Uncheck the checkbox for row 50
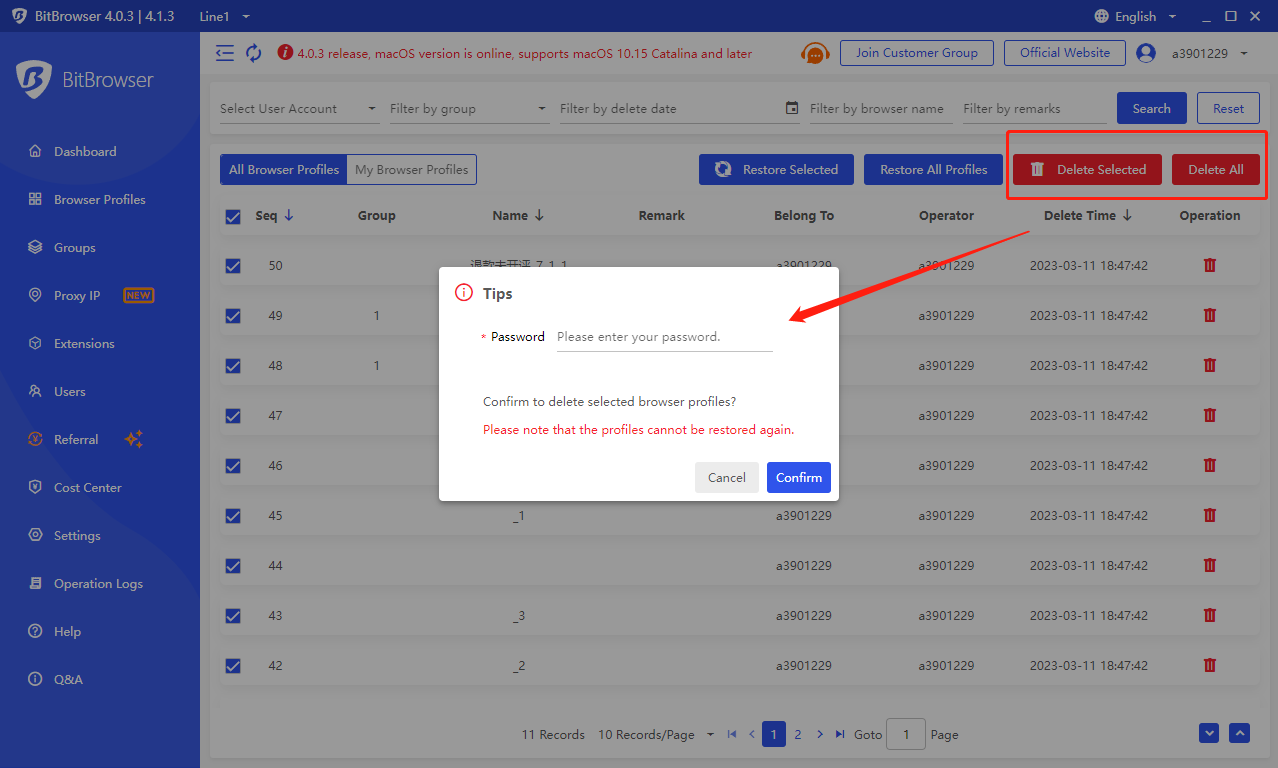Screen dimensions: 1278x768 tap(233, 266)
